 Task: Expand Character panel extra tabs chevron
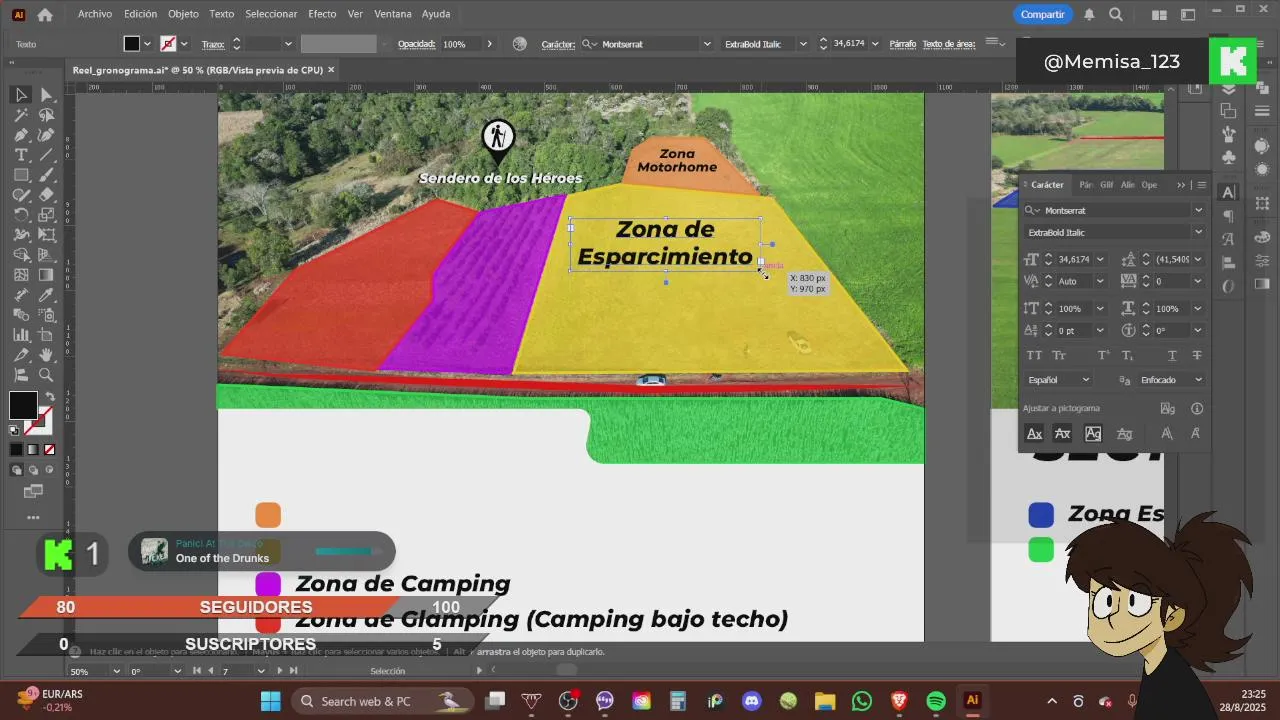tap(1181, 185)
